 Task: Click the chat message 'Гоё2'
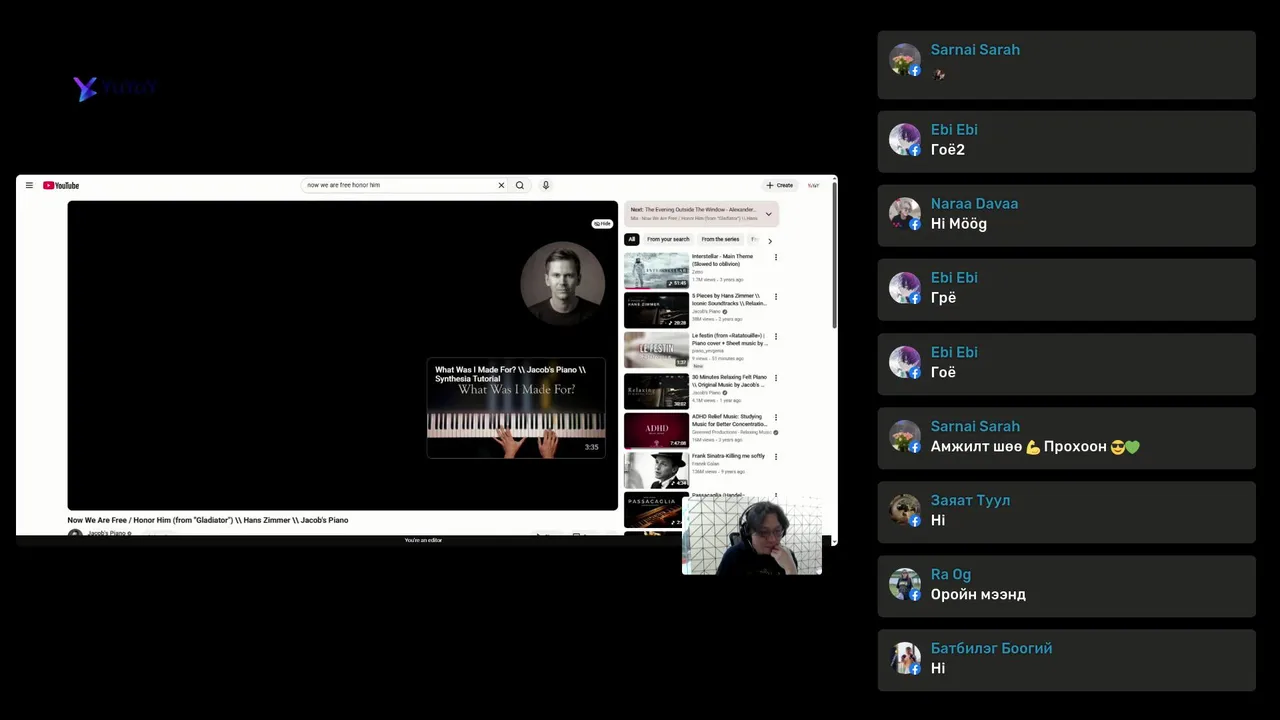pos(948,150)
